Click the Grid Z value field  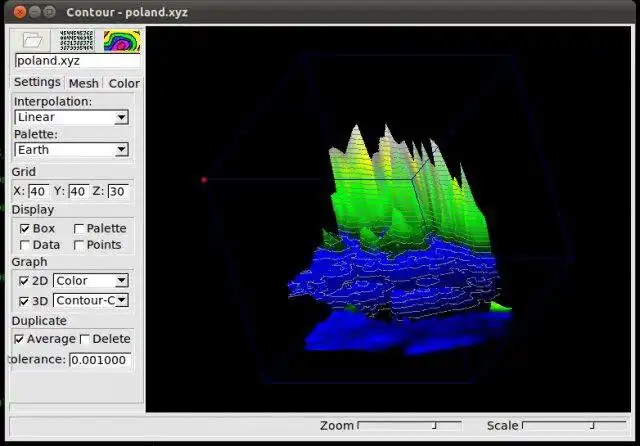point(118,191)
